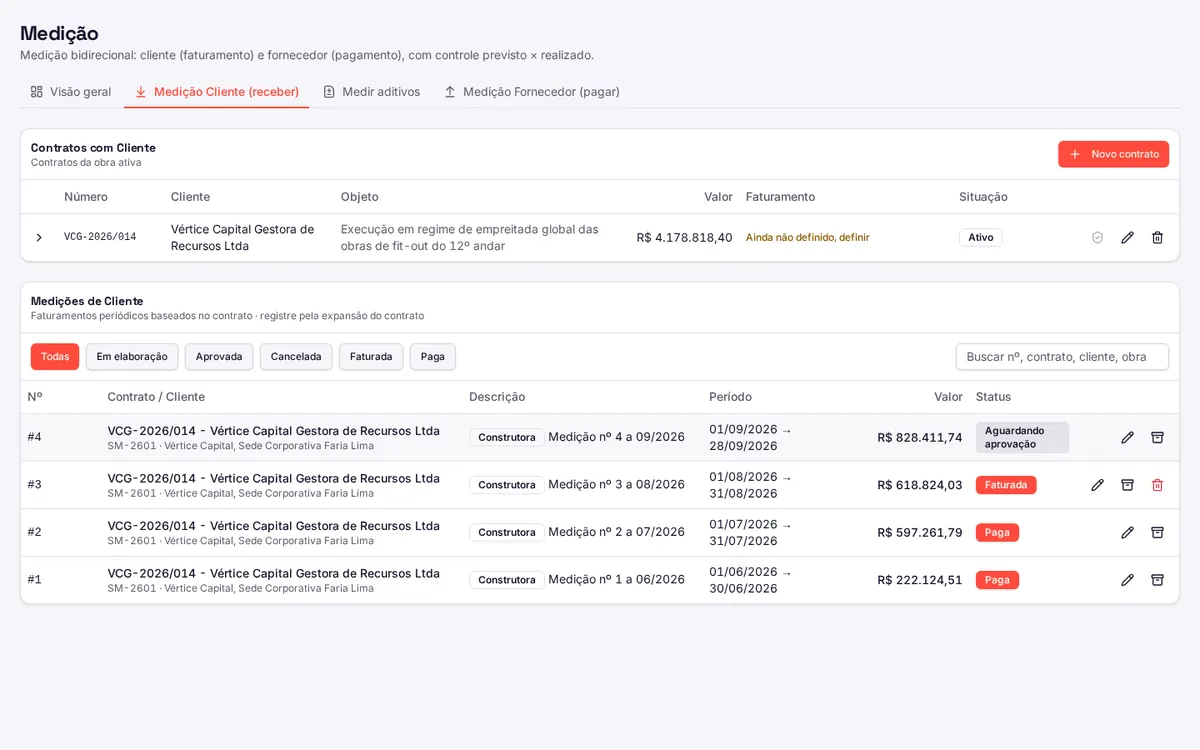Delete contract VCG-2026/014 using the trash icon
This screenshot has width=1200, height=750.
[1157, 238]
